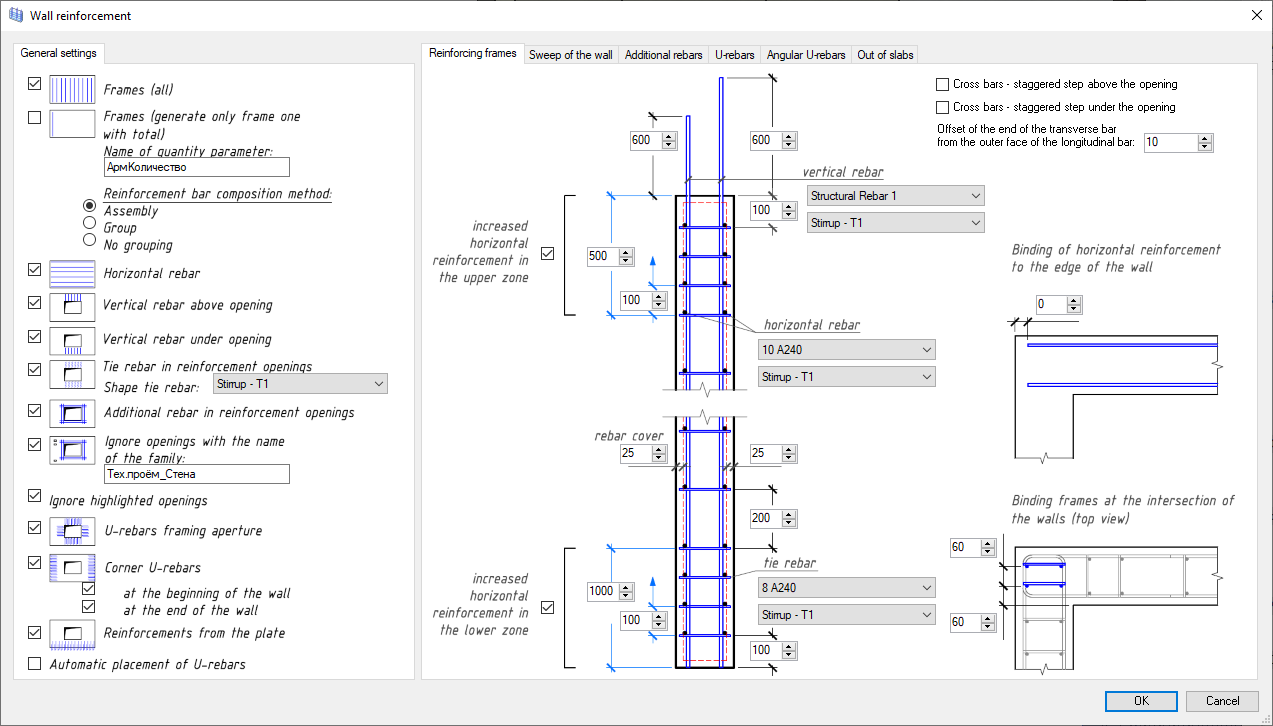This screenshot has height=726, width=1273.
Task: Open the Shape tie rebar dropdown
Action: pyautogui.click(x=300, y=384)
